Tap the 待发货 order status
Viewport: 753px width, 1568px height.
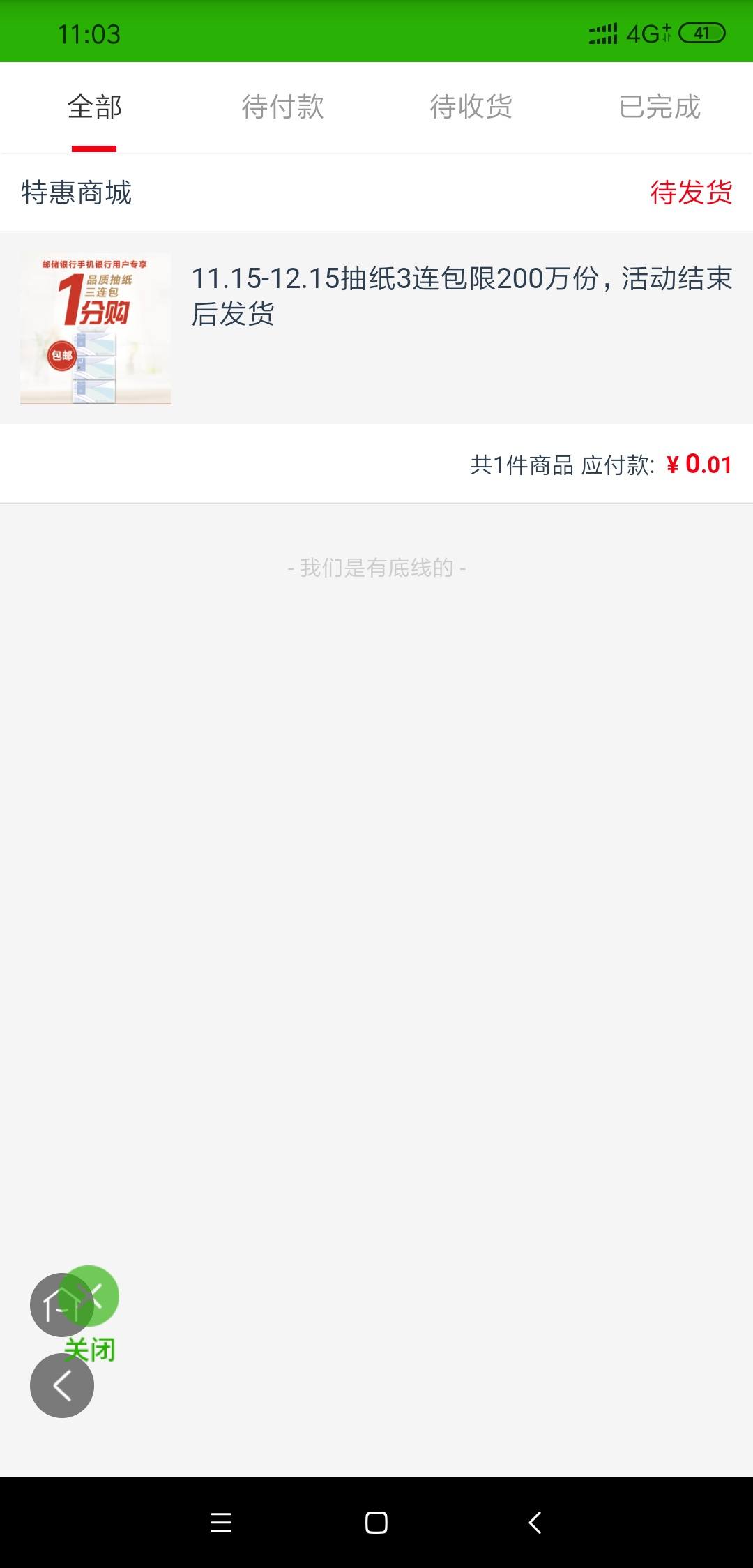[691, 193]
